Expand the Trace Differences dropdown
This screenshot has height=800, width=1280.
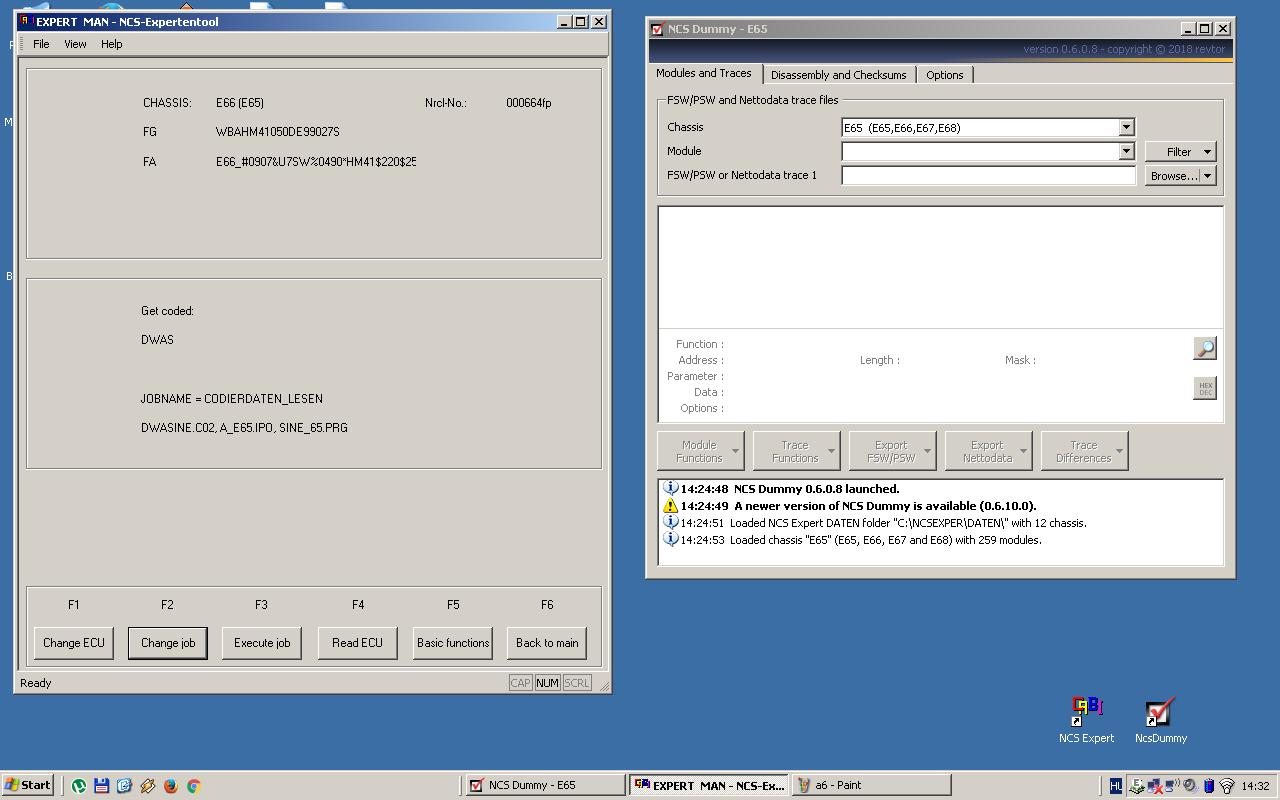[x=1119, y=451]
